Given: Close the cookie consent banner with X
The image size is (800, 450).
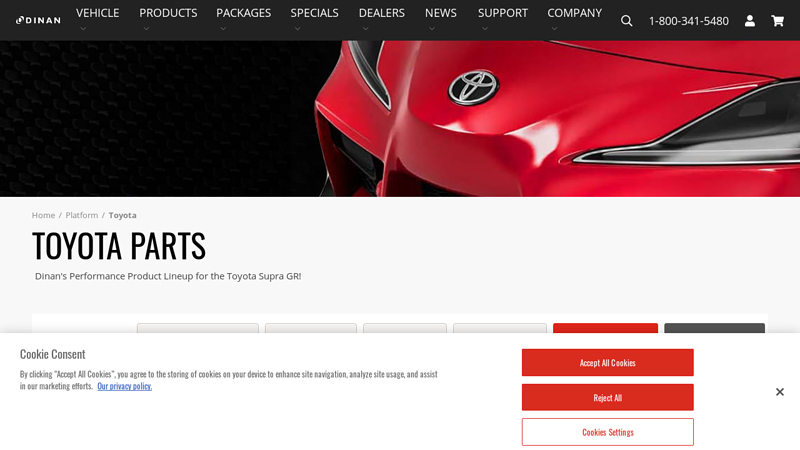Looking at the screenshot, I should point(780,392).
